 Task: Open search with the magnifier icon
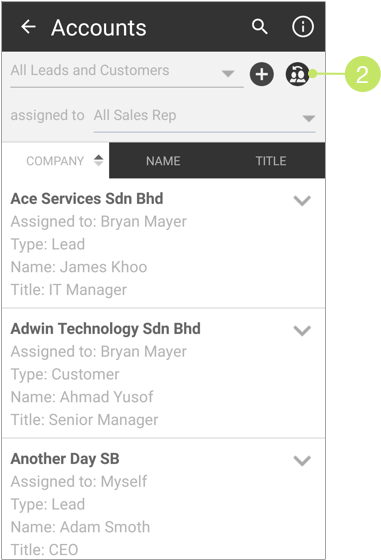pyautogui.click(x=260, y=27)
